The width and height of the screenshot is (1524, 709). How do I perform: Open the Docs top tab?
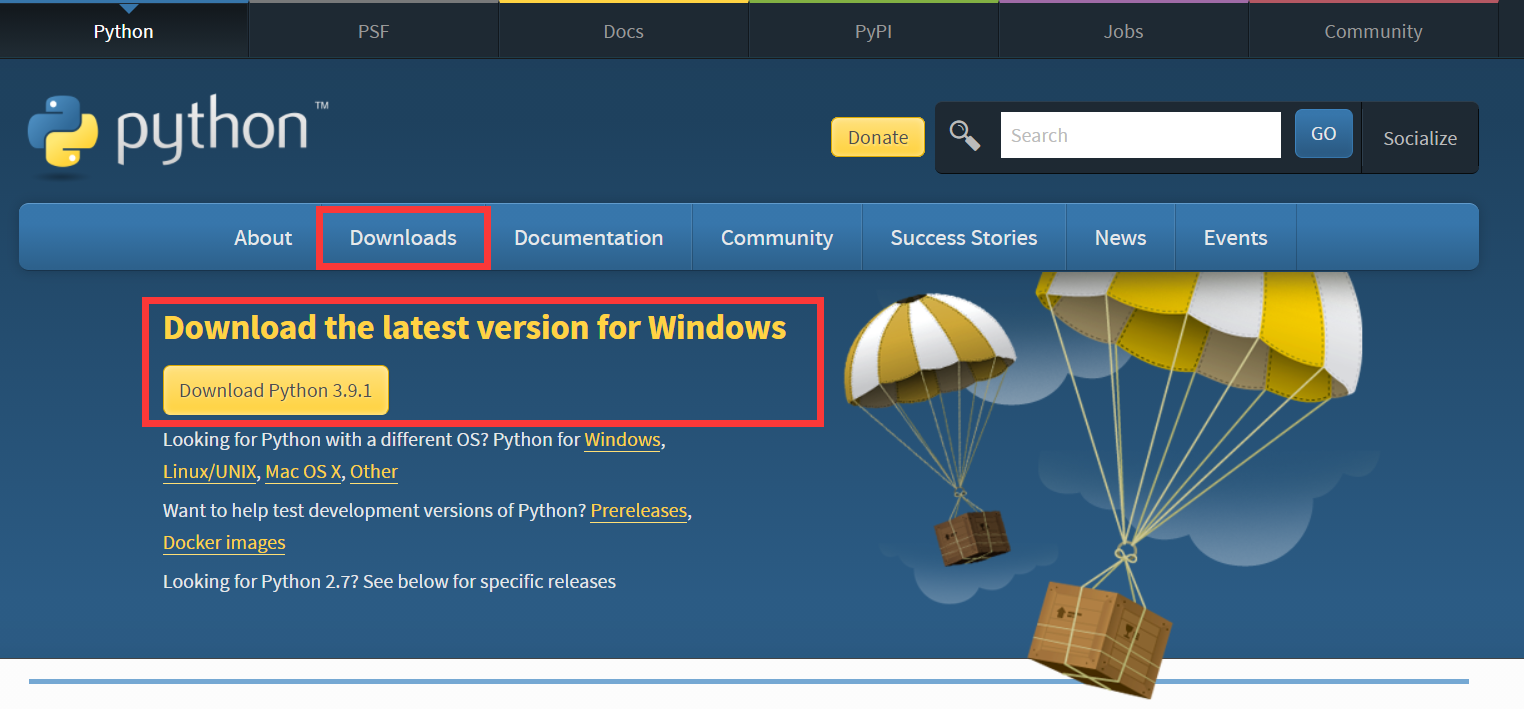point(623,31)
